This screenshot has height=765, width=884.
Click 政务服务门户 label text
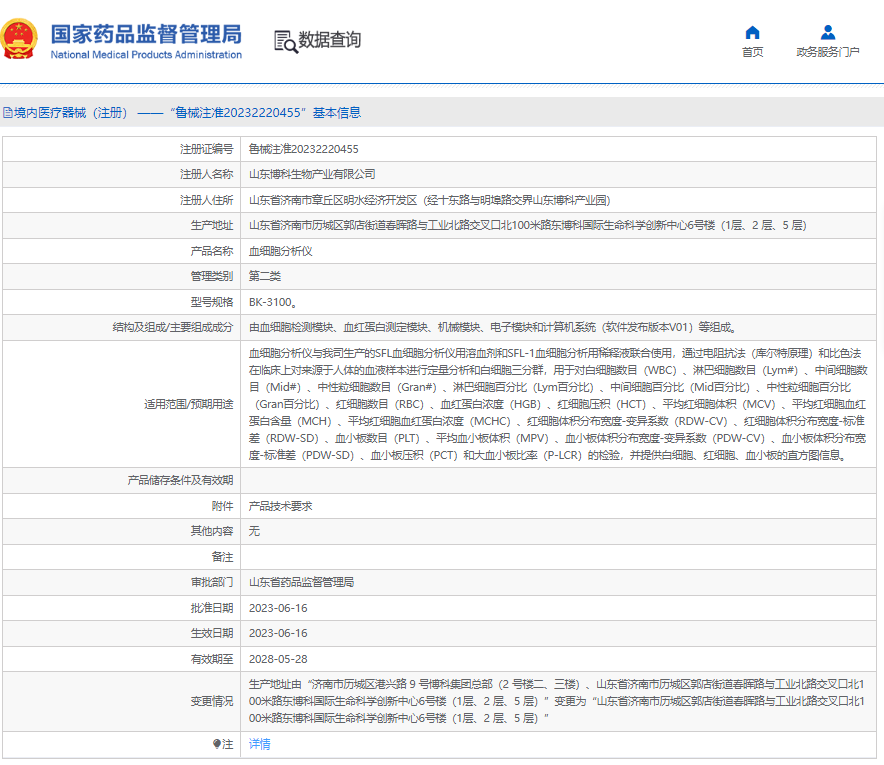coord(828,52)
